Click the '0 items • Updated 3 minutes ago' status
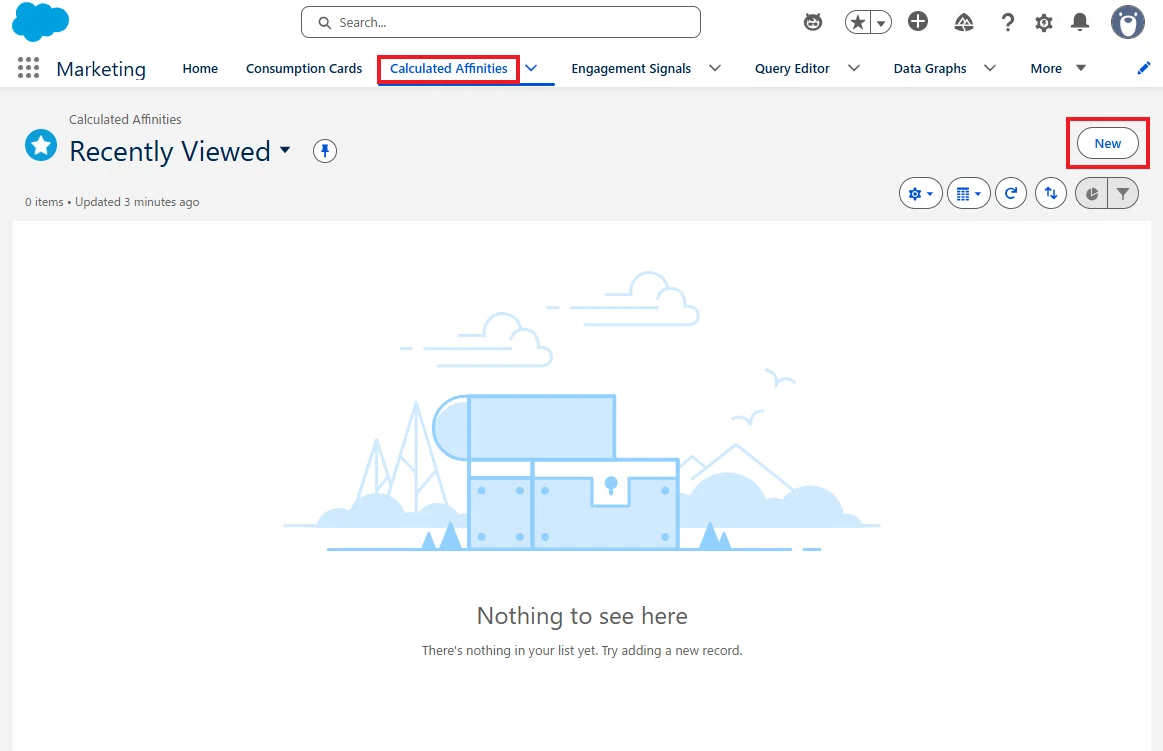Image resolution: width=1163 pixels, height=751 pixels. click(112, 202)
